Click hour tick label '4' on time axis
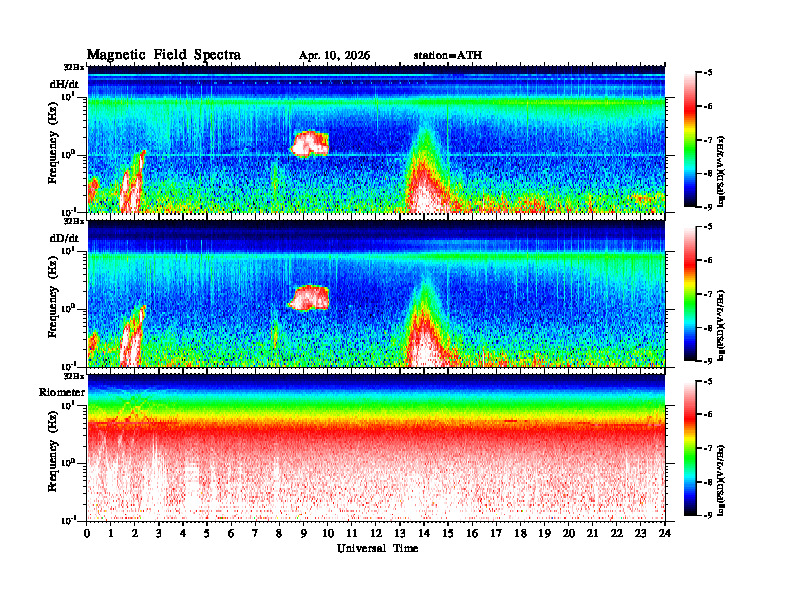The image size is (792, 612). 183,534
